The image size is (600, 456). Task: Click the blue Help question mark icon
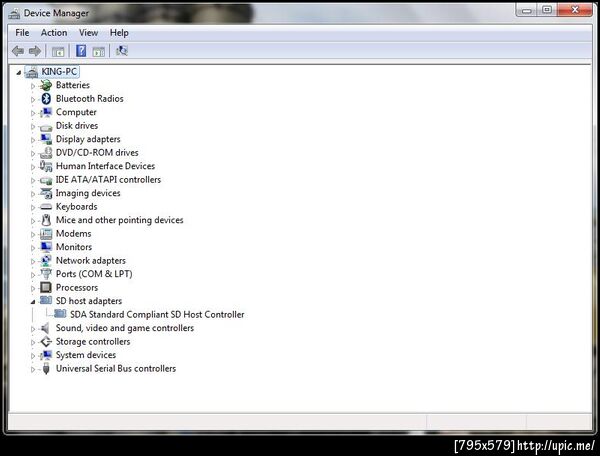(x=81, y=50)
